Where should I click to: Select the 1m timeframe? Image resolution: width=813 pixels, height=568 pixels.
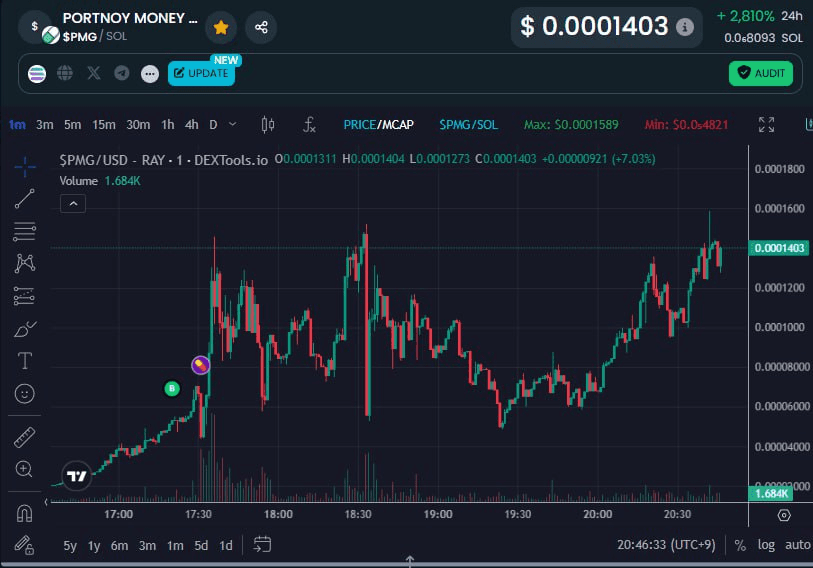pyautogui.click(x=17, y=124)
